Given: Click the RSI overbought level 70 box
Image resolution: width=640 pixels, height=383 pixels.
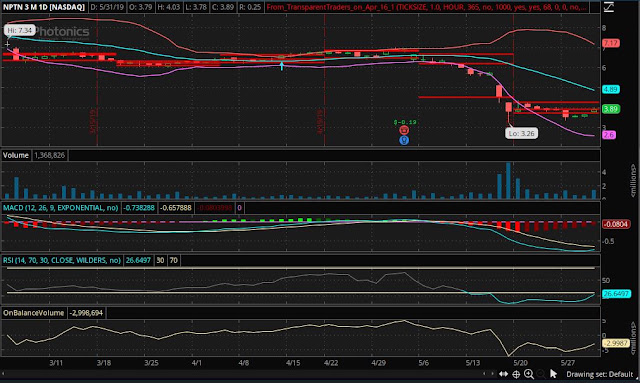Looking at the screenshot, I should (173, 260).
